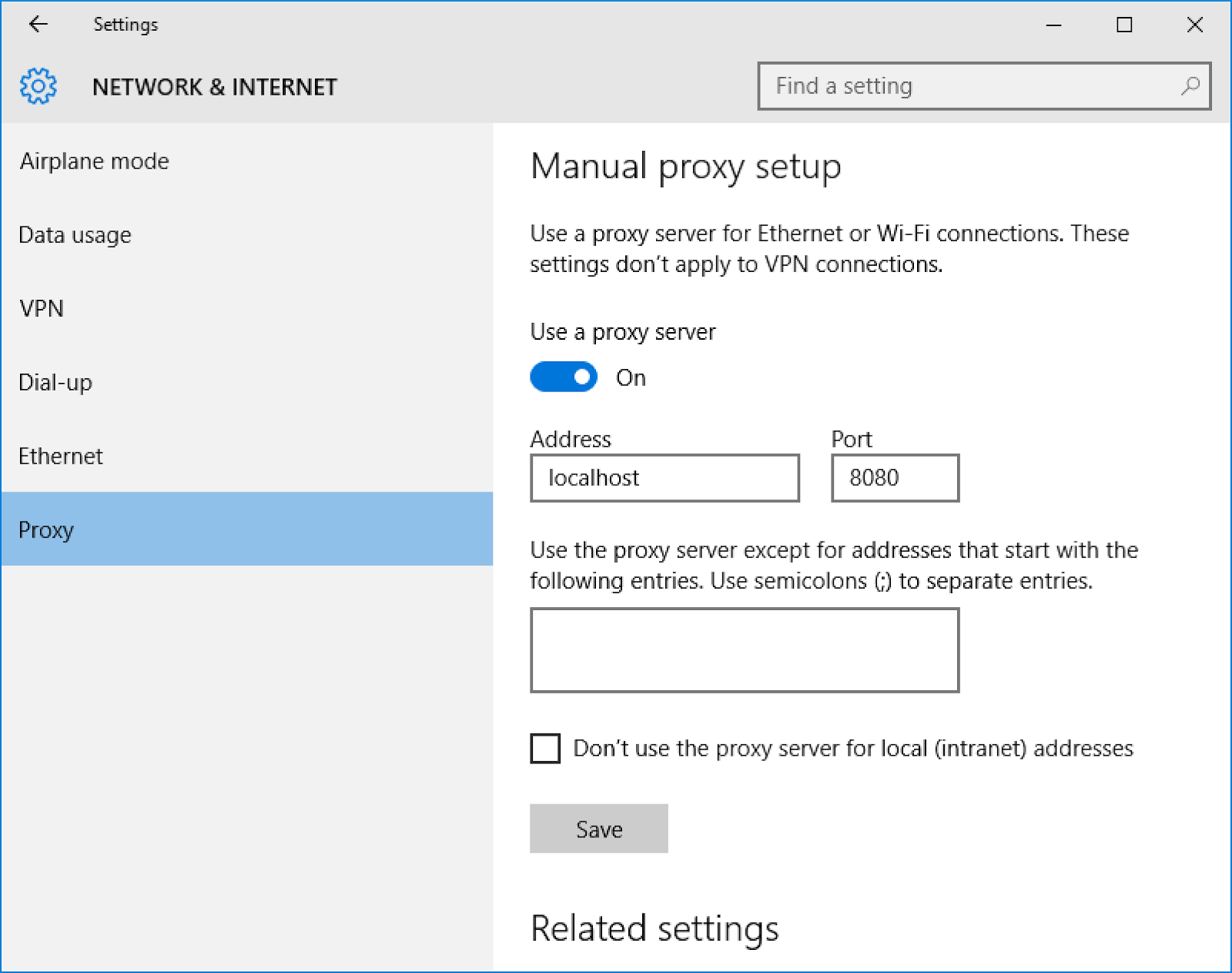Click the search magnifier icon

(x=1190, y=86)
